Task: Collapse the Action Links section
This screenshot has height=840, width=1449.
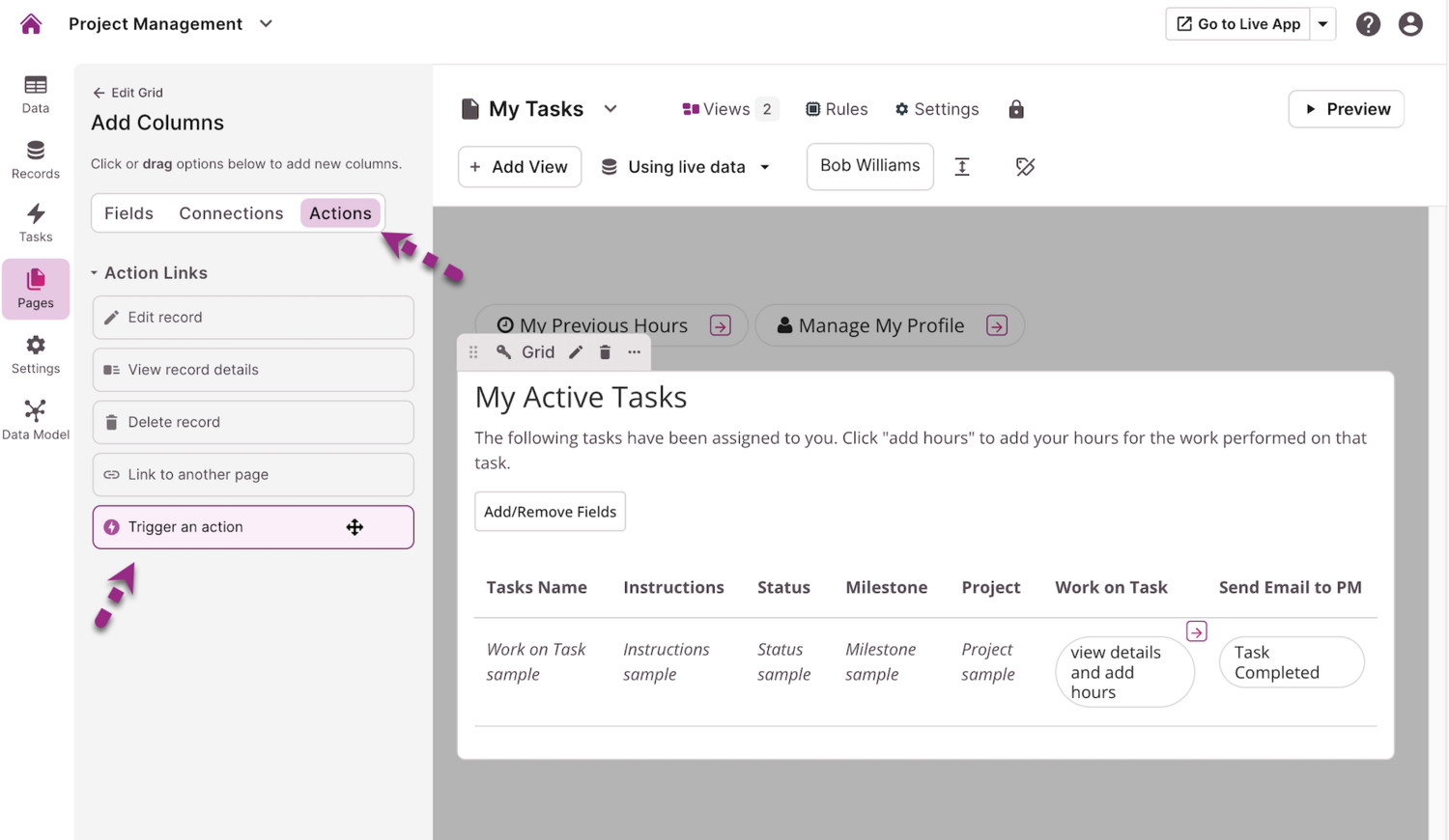Action: [x=95, y=273]
